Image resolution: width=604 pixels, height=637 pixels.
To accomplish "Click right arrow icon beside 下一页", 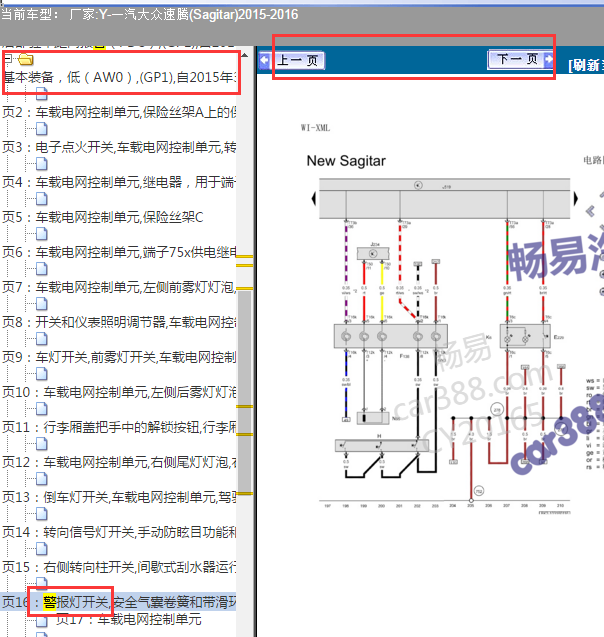I will click(x=549, y=59).
